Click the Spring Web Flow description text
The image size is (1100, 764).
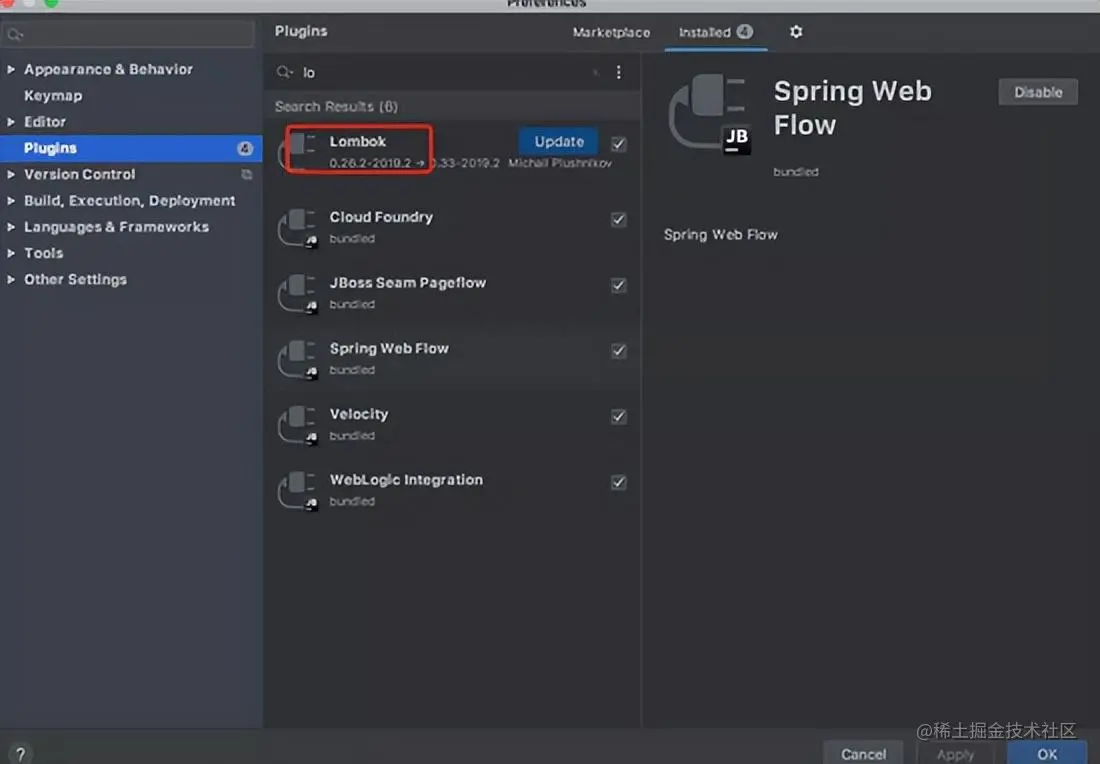720,234
